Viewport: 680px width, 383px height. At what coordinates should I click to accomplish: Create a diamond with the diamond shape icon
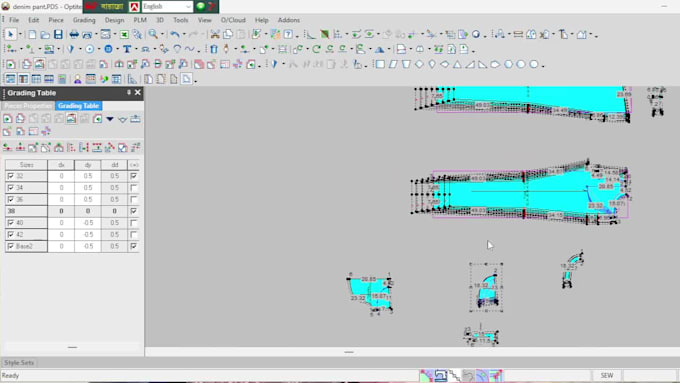pyautogui.click(x=419, y=64)
